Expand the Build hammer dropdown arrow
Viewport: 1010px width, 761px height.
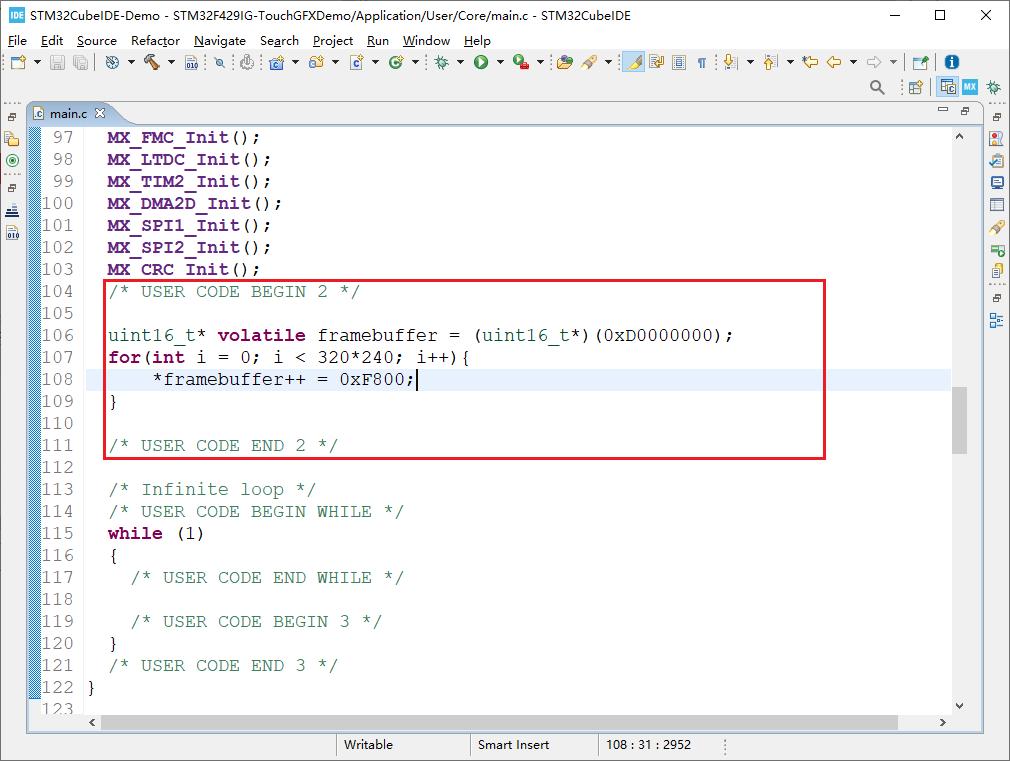170,62
